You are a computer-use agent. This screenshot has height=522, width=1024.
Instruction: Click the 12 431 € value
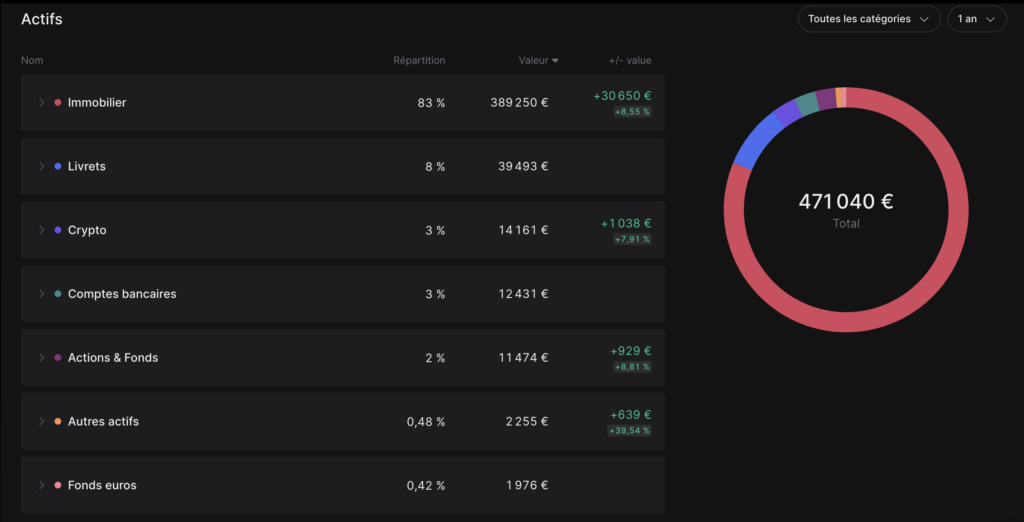click(524, 294)
